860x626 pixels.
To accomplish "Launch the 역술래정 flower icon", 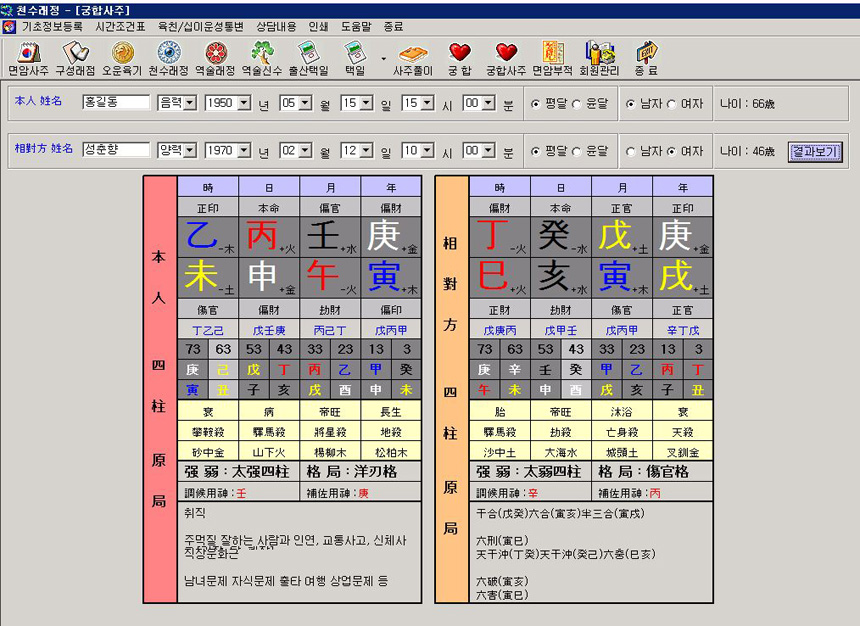I will click(x=216, y=58).
